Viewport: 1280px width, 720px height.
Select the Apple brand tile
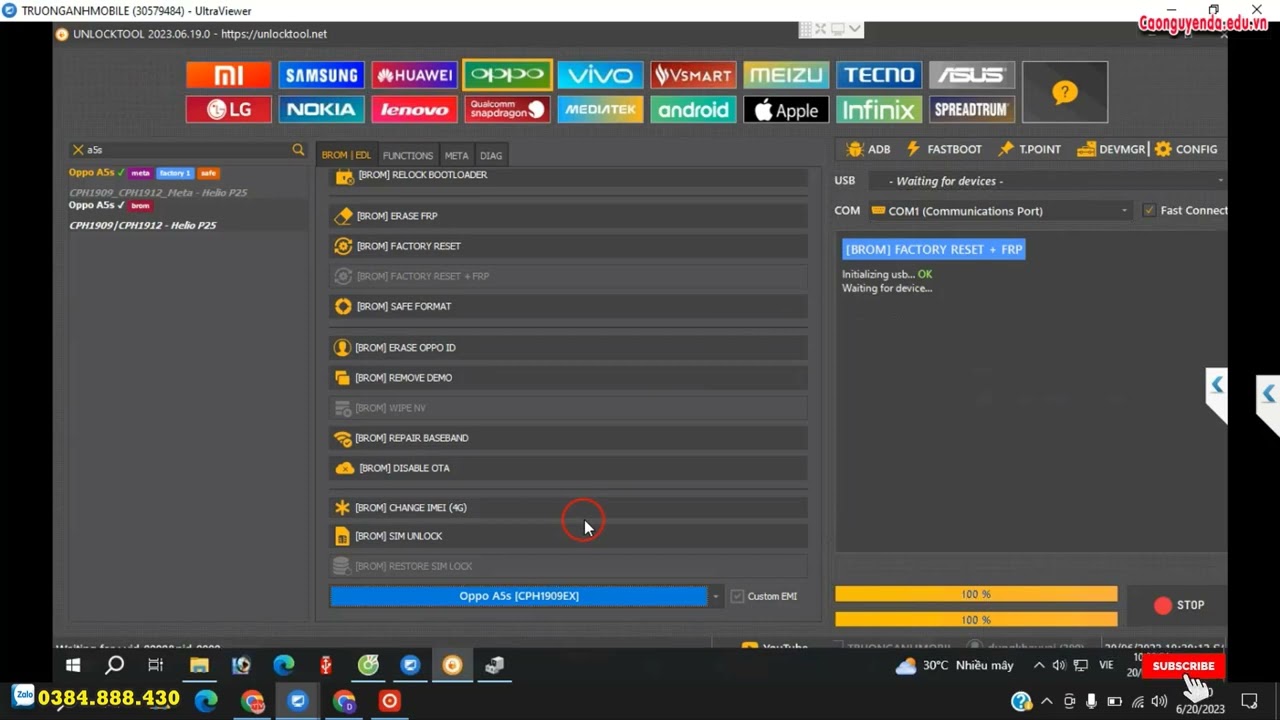786,109
